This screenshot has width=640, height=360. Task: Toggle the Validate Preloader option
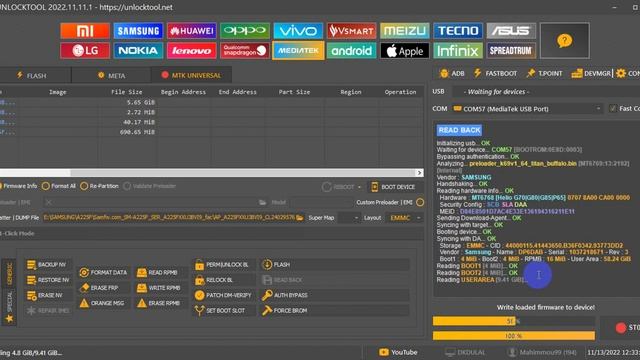pos(149,186)
